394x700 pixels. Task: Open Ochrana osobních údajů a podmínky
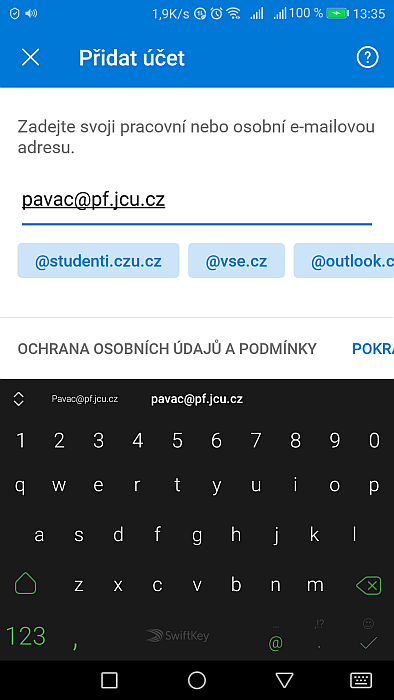pyautogui.click(x=167, y=349)
